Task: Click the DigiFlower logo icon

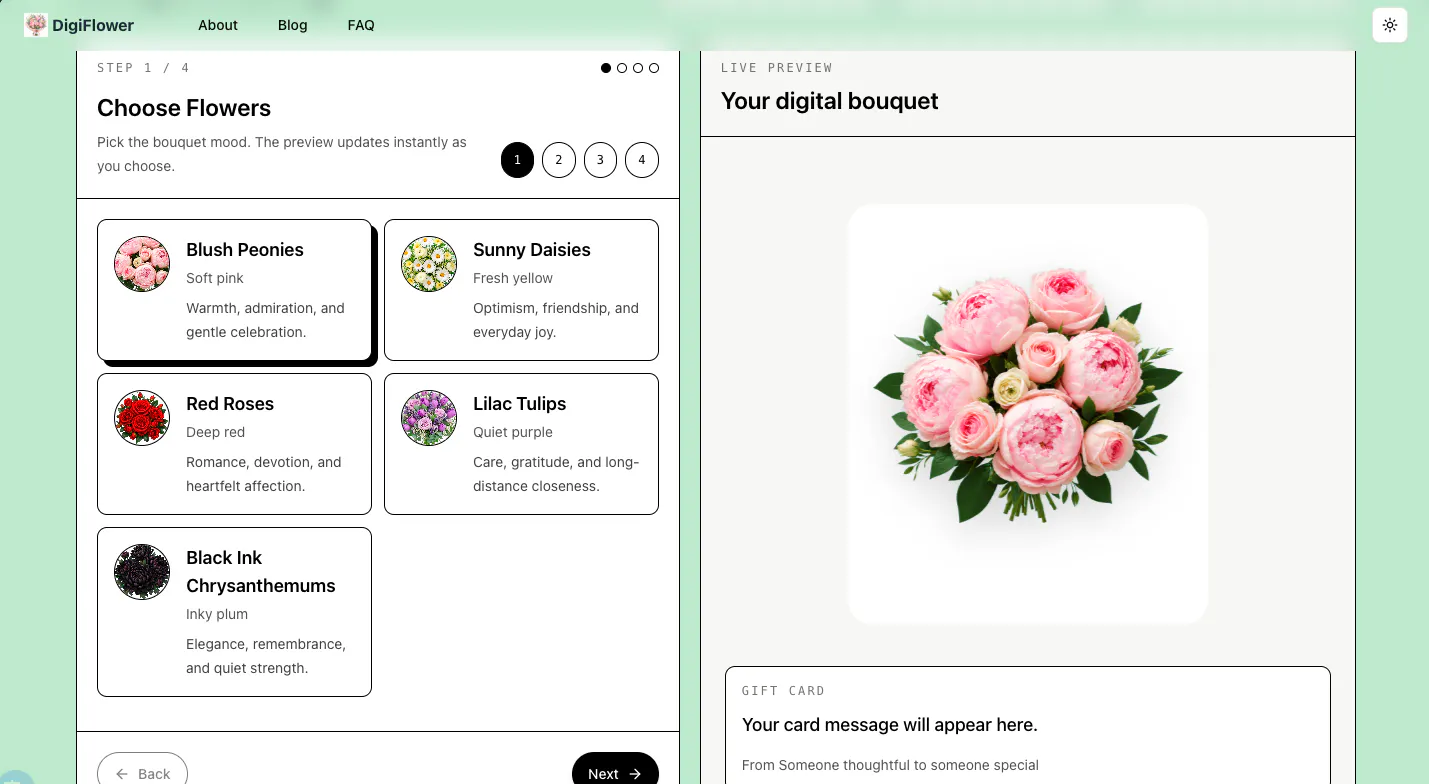Action: tap(36, 25)
